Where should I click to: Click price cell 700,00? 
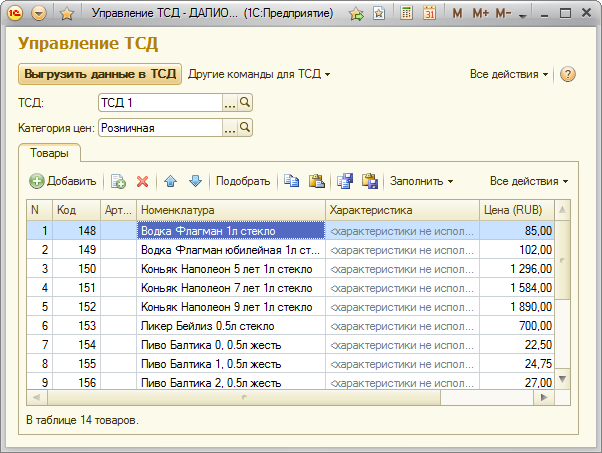(517, 326)
